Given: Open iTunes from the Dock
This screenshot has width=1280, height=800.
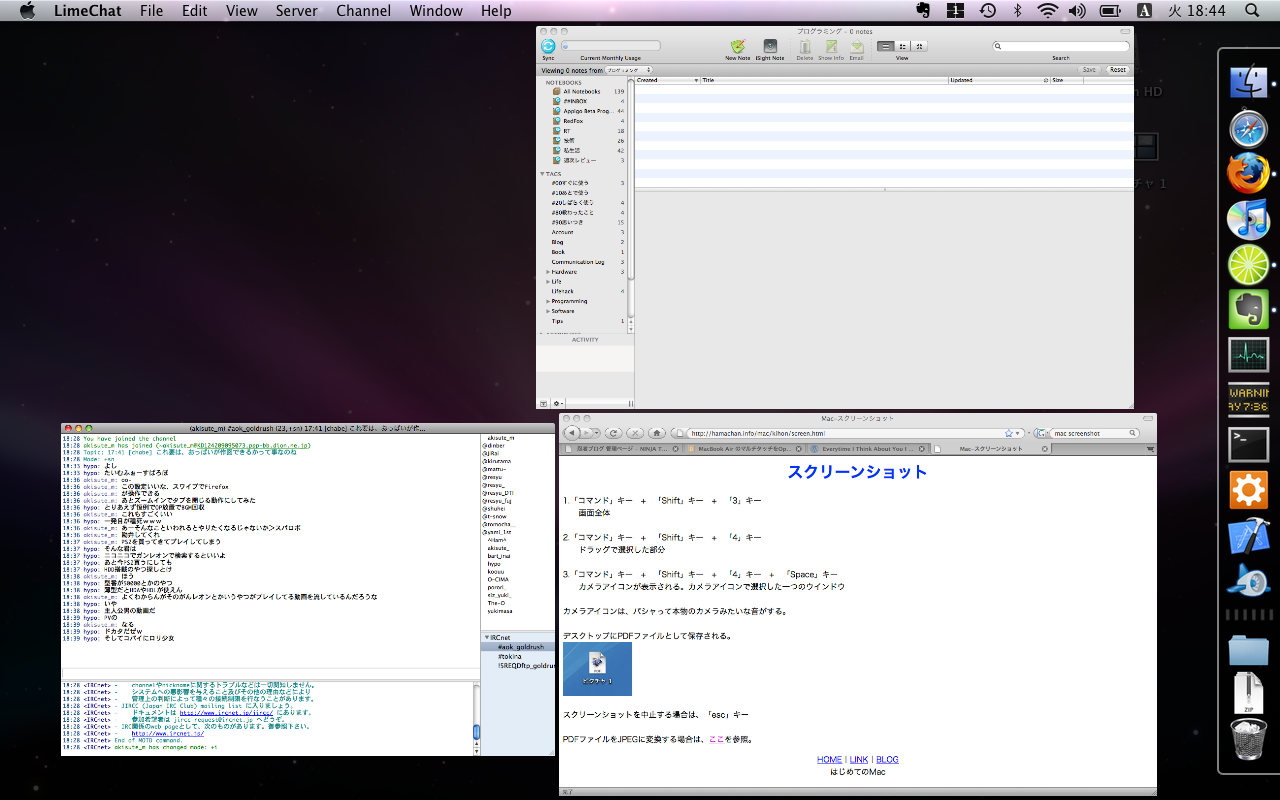Looking at the screenshot, I should point(1248,219).
